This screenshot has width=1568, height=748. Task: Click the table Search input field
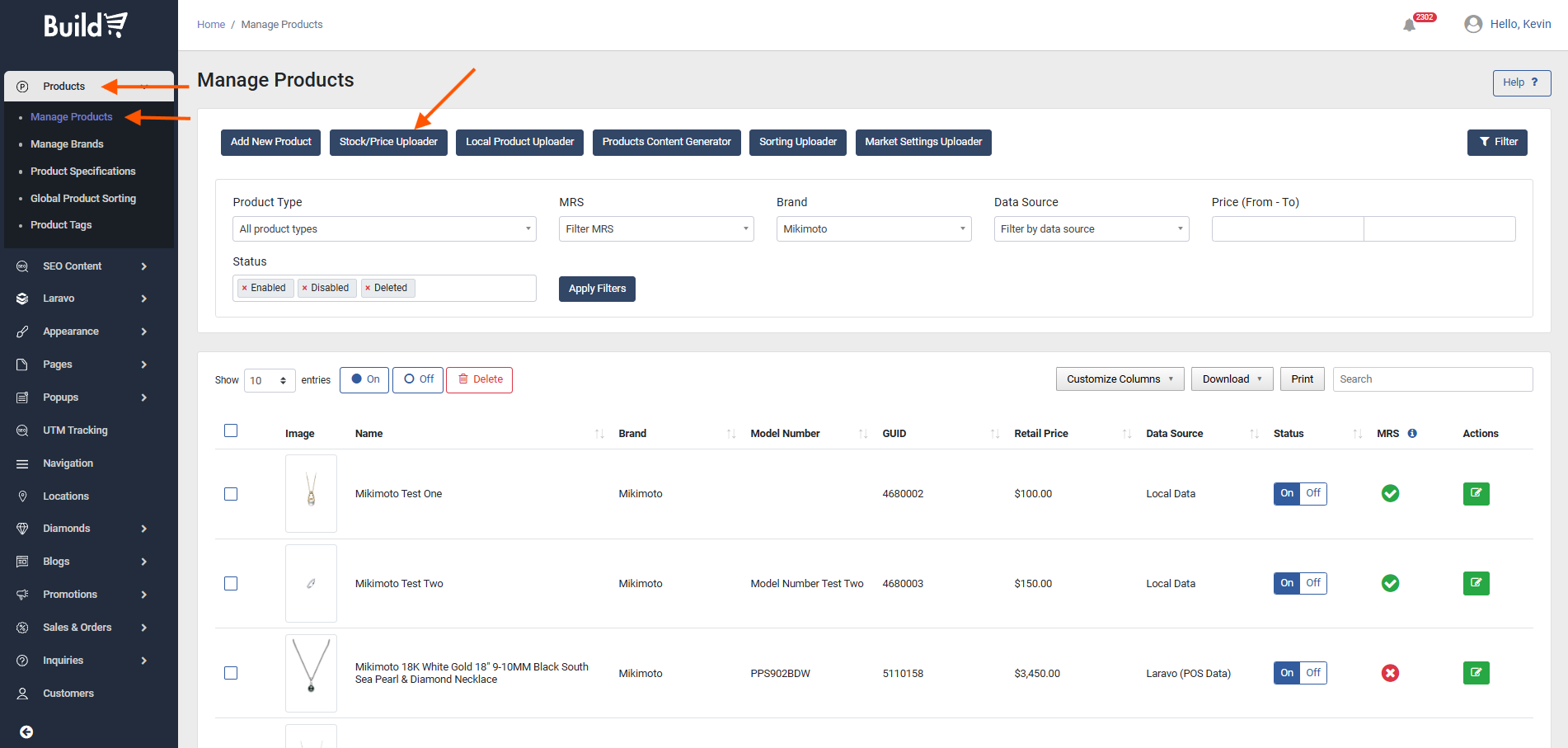coord(1433,379)
